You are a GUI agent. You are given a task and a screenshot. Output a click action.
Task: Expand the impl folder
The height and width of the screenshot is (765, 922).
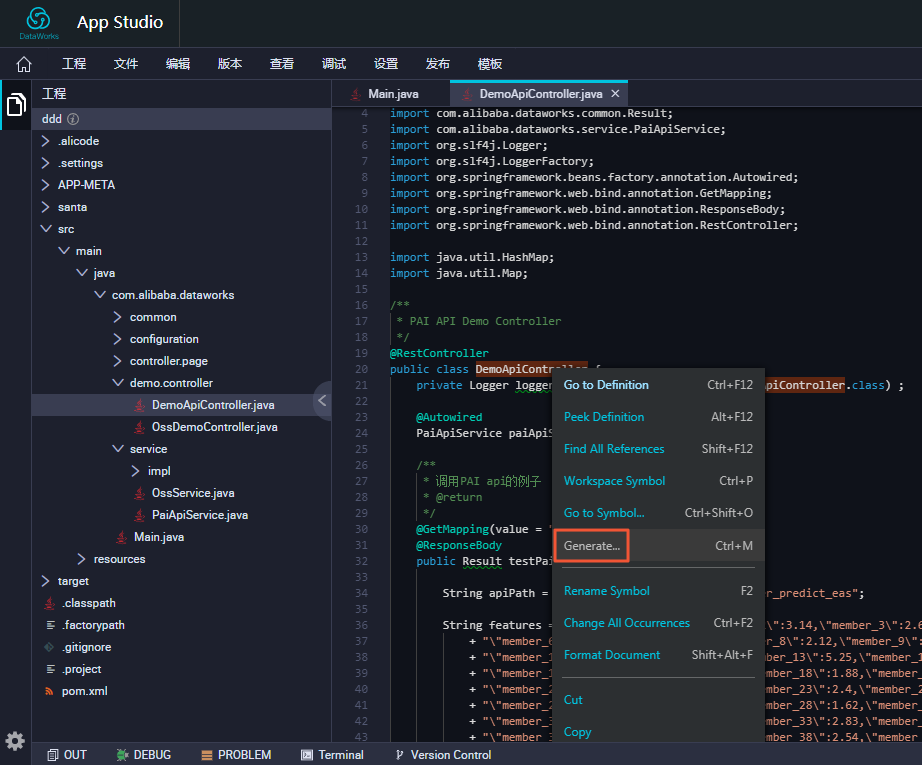pyautogui.click(x=135, y=471)
